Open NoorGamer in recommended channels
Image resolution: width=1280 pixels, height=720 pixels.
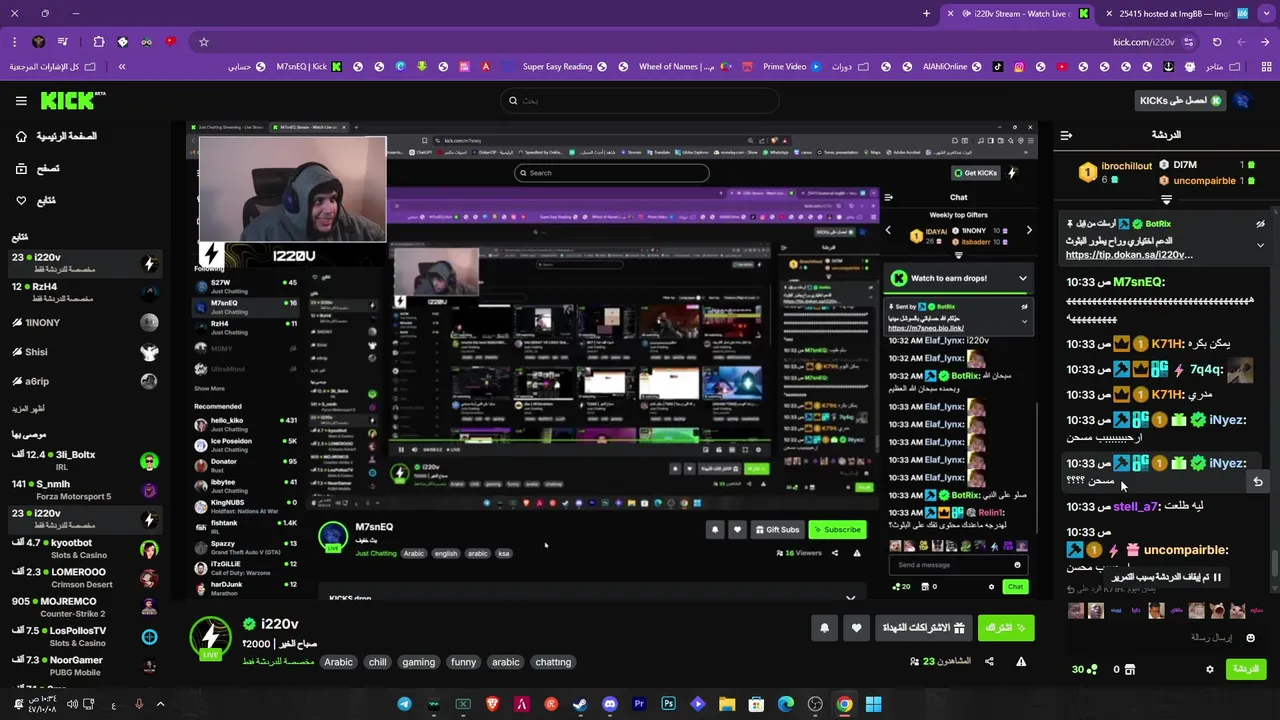tap(84, 665)
